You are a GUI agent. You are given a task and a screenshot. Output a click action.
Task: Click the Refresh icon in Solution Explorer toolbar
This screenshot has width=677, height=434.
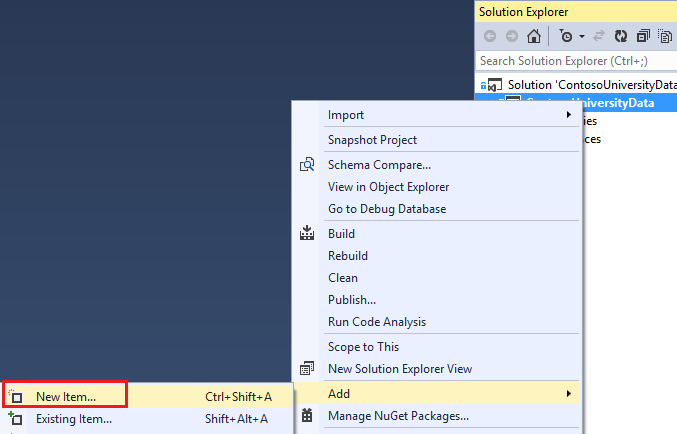point(620,37)
